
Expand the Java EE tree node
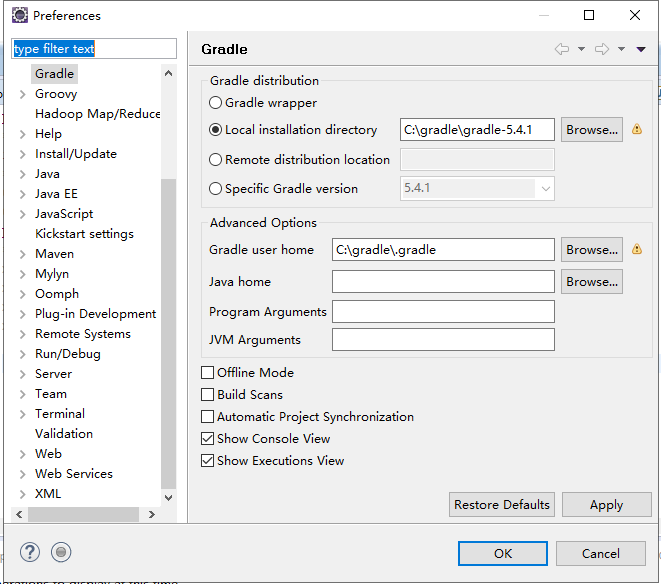(x=23, y=194)
